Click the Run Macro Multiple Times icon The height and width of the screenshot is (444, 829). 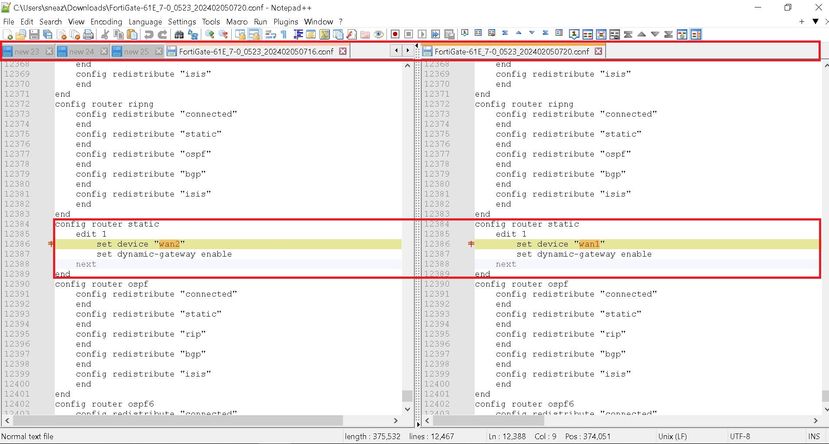tap(436, 34)
